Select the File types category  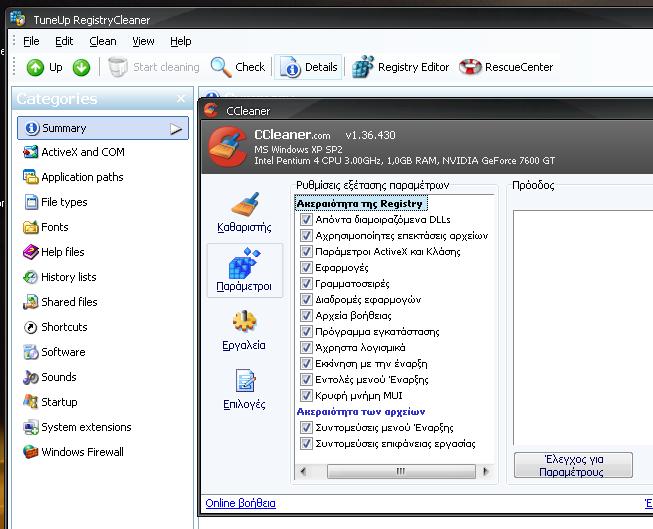pyautogui.click(x=55, y=202)
